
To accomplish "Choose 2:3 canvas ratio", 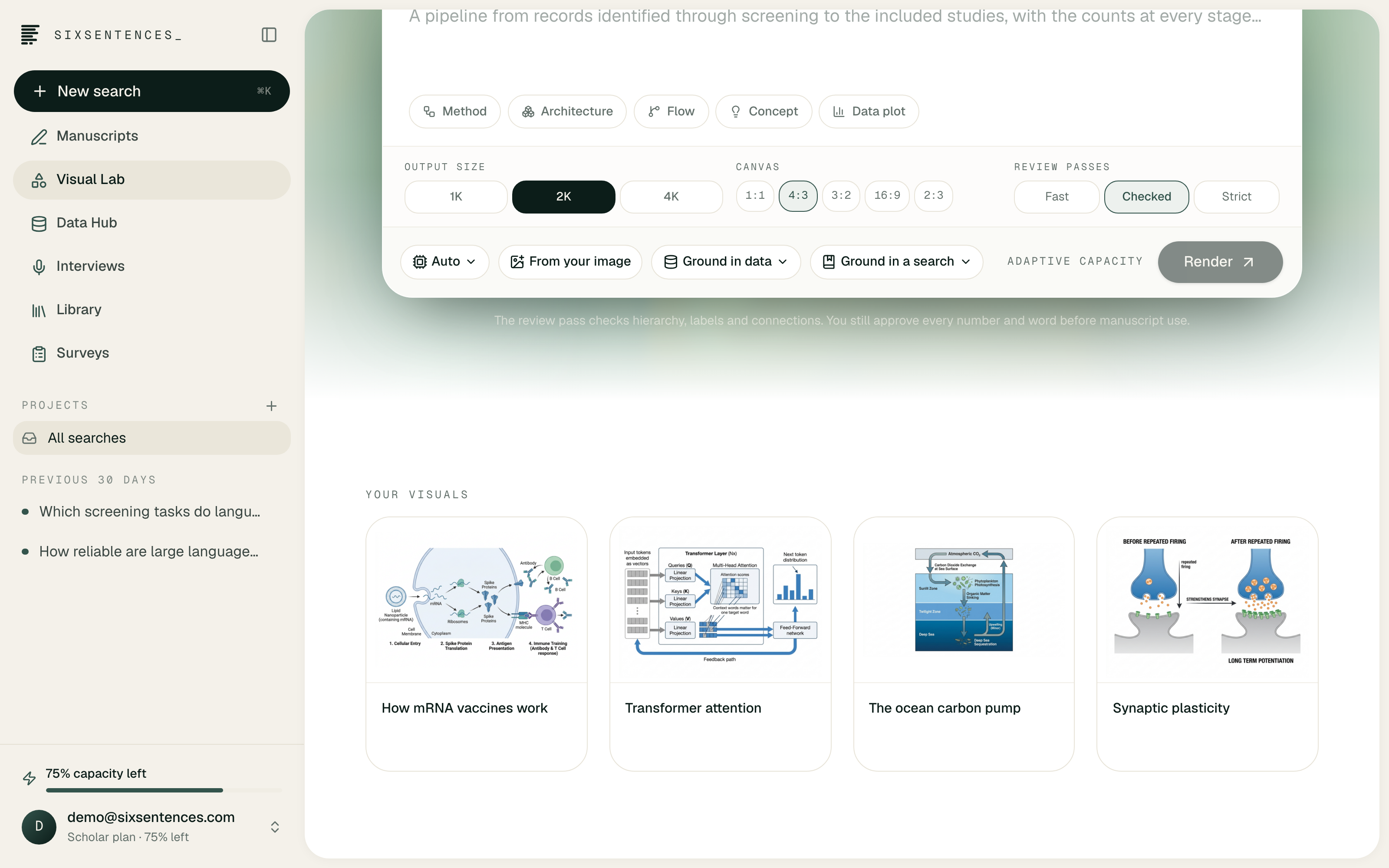I will (933, 196).
